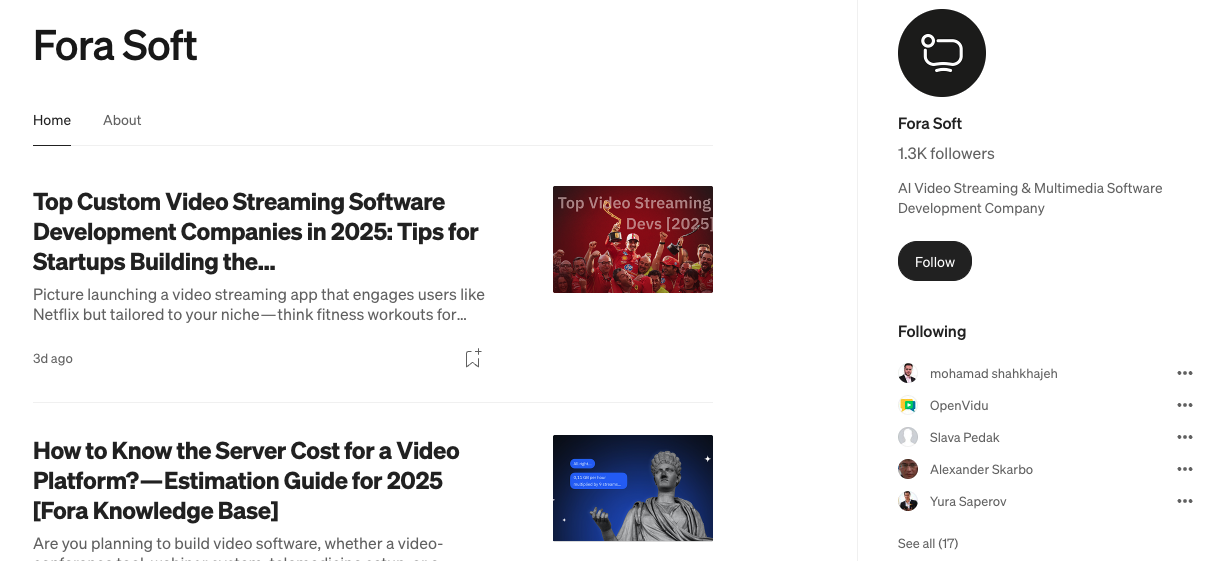Click the 'Picture launching a video streaming app' excerpt
Image resolution: width=1223 pixels, height=561 pixels.
259,305
